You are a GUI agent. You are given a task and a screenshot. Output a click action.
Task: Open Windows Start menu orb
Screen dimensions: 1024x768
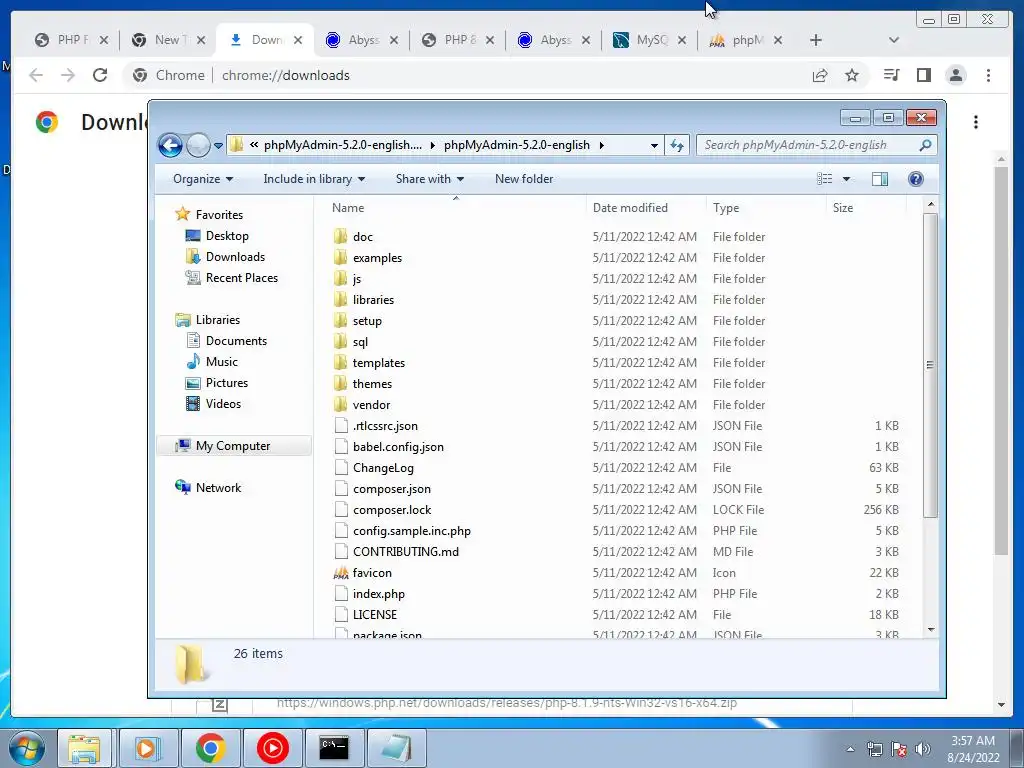[27, 748]
